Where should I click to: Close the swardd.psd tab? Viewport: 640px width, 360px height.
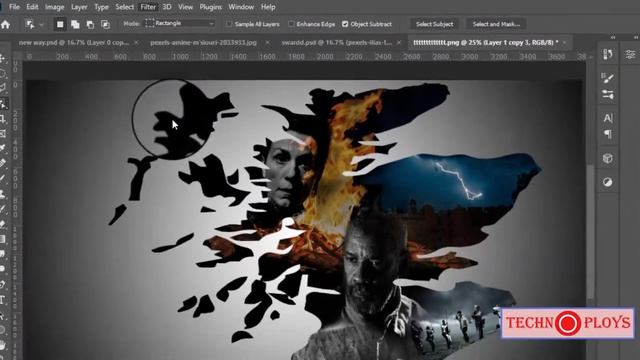point(399,42)
